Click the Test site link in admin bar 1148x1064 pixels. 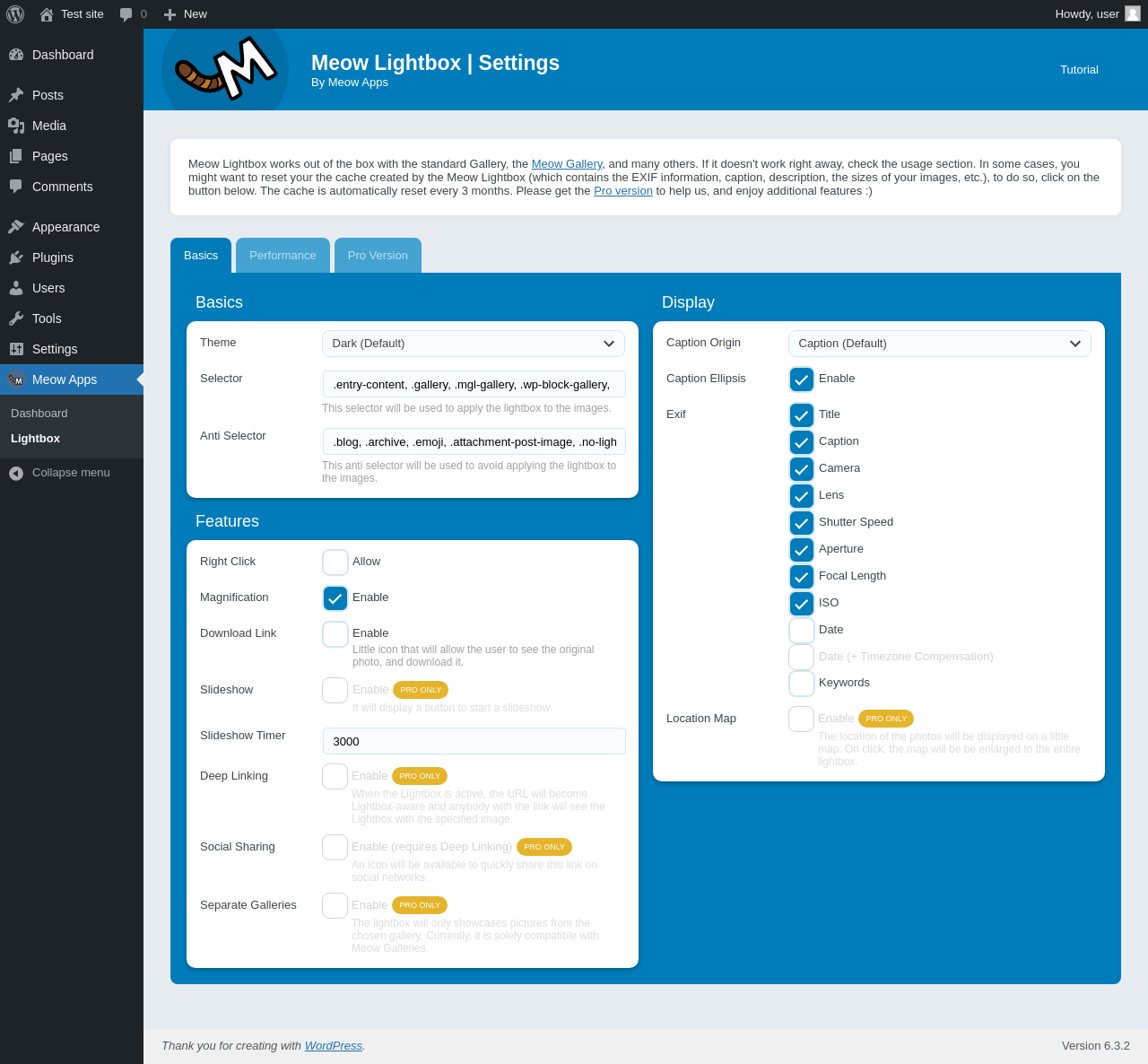(x=72, y=14)
